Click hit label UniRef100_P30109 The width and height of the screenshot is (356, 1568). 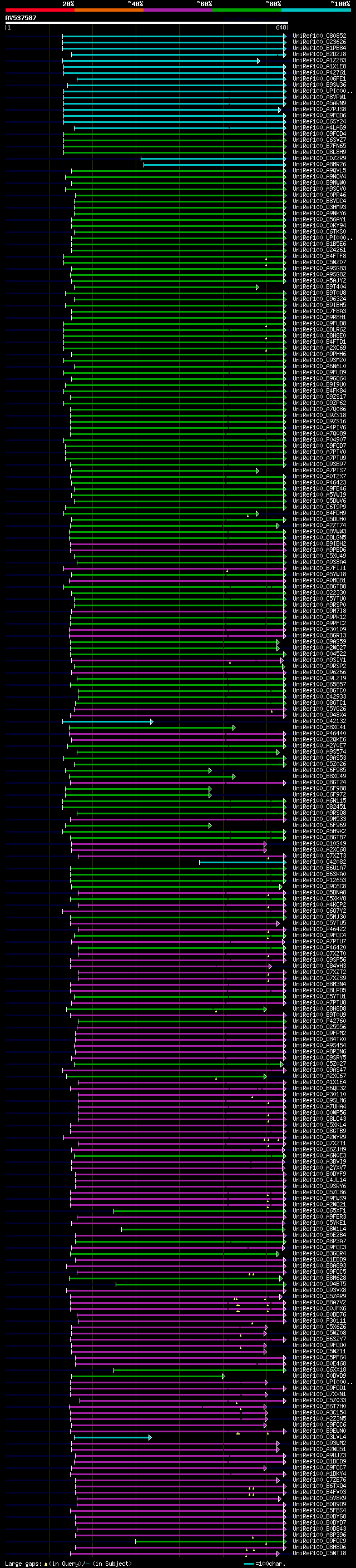[x=319, y=630]
